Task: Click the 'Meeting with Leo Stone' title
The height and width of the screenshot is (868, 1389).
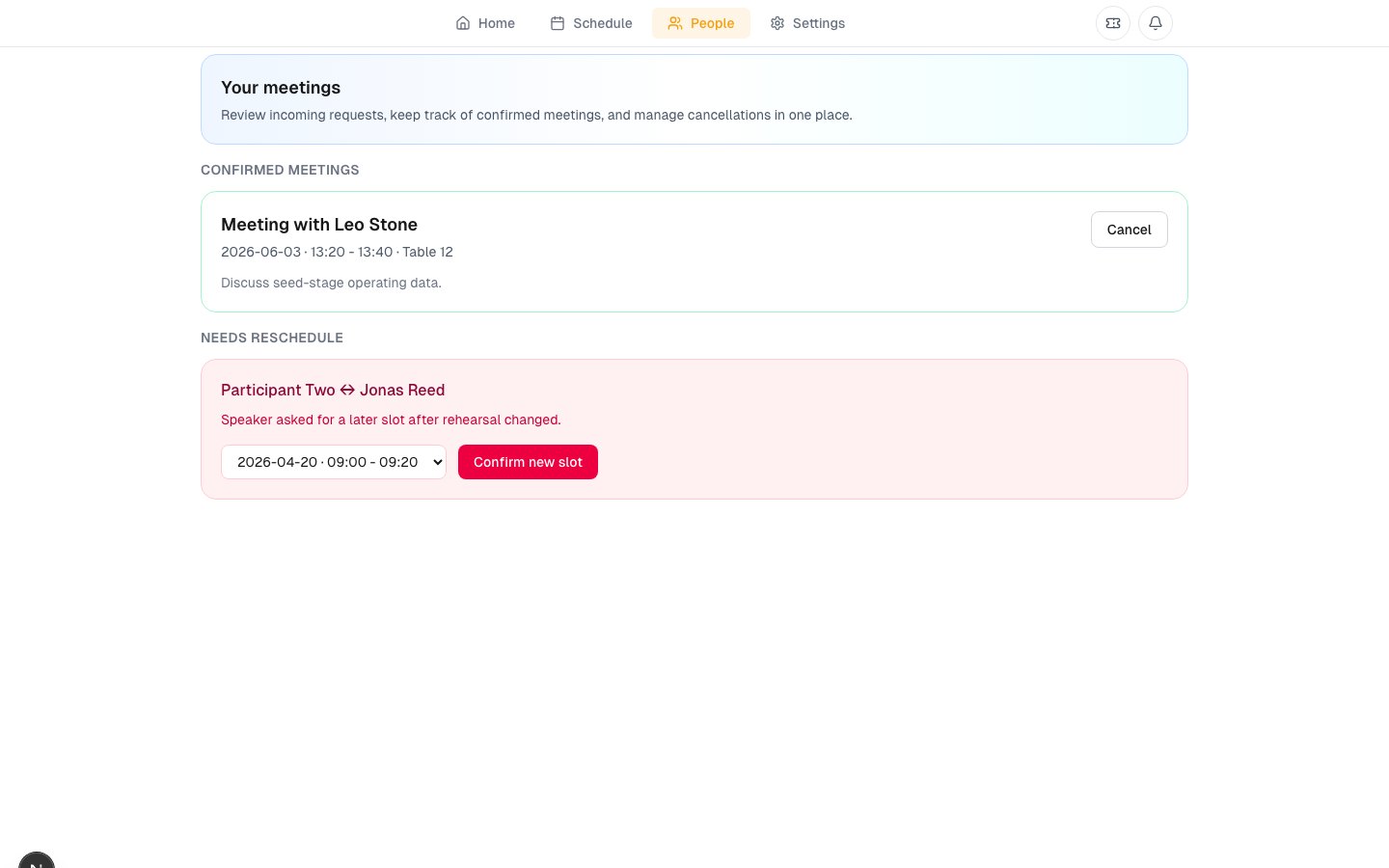Action: pyautogui.click(x=319, y=225)
